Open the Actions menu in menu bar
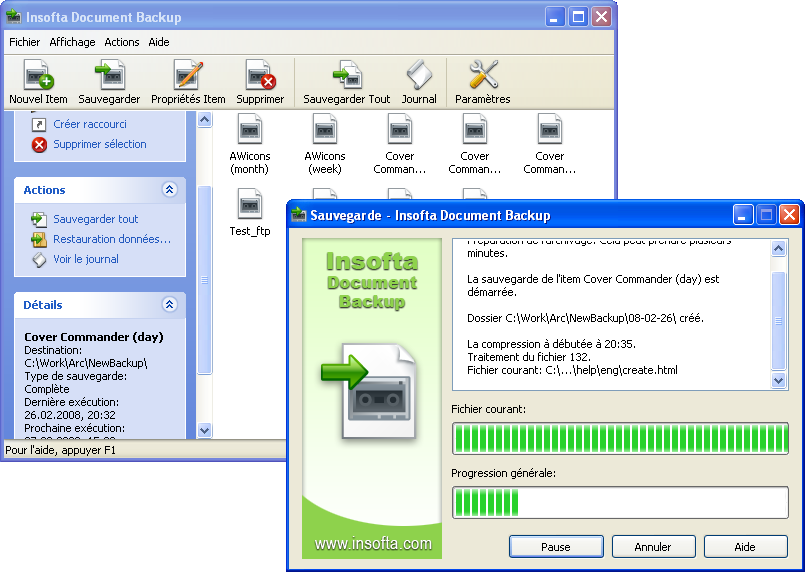Viewport: 805px width, 572px height. coord(122,42)
